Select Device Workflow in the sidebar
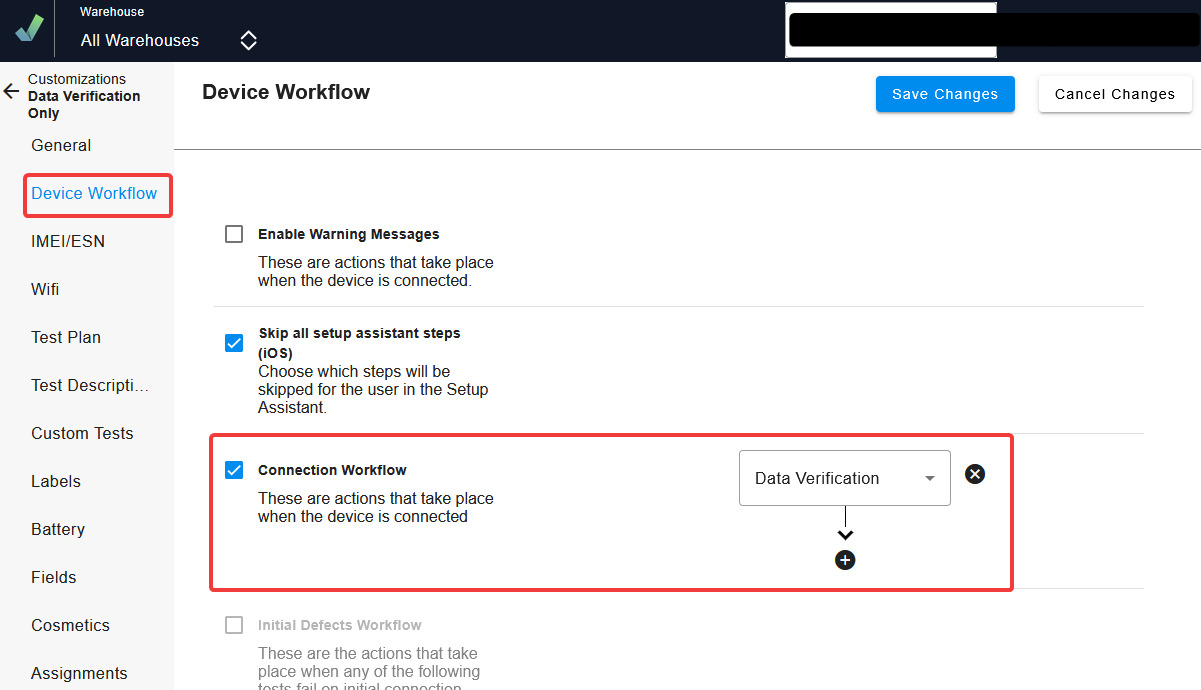The height and width of the screenshot is (690, 1201). 94,193
